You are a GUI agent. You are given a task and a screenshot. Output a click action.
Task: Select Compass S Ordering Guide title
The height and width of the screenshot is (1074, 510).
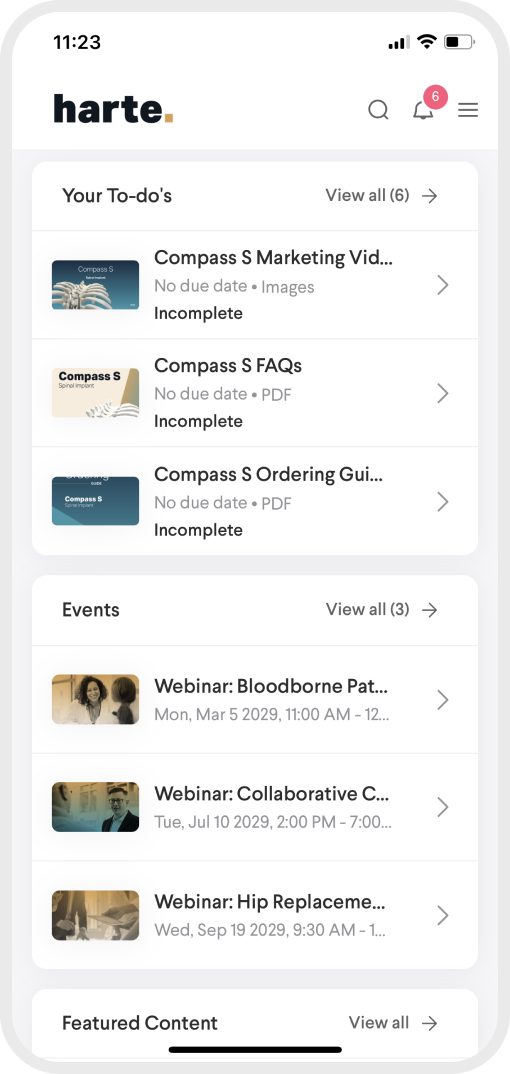[x=268, y=474]
